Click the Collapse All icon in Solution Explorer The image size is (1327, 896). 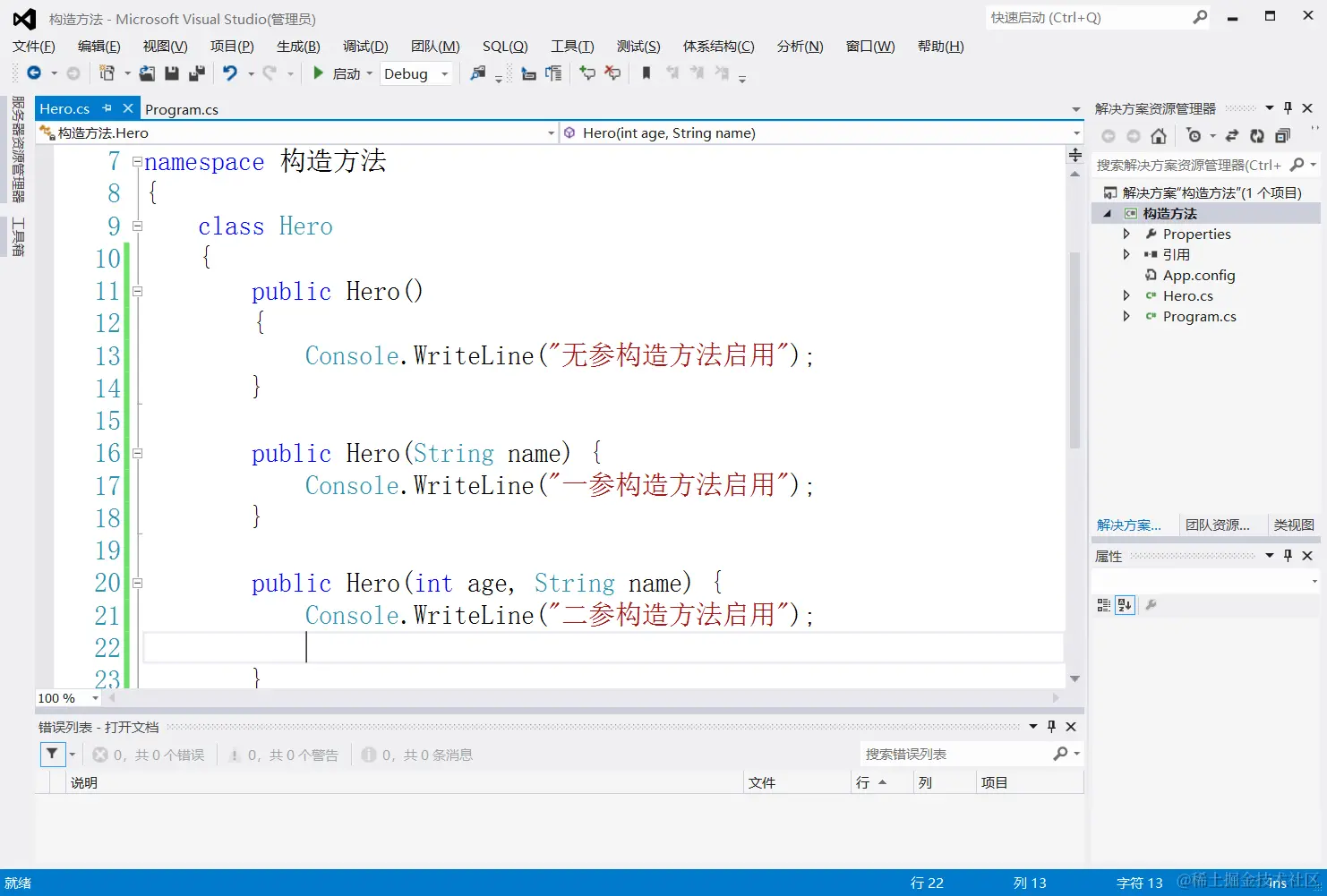(x=1282, y=136)
